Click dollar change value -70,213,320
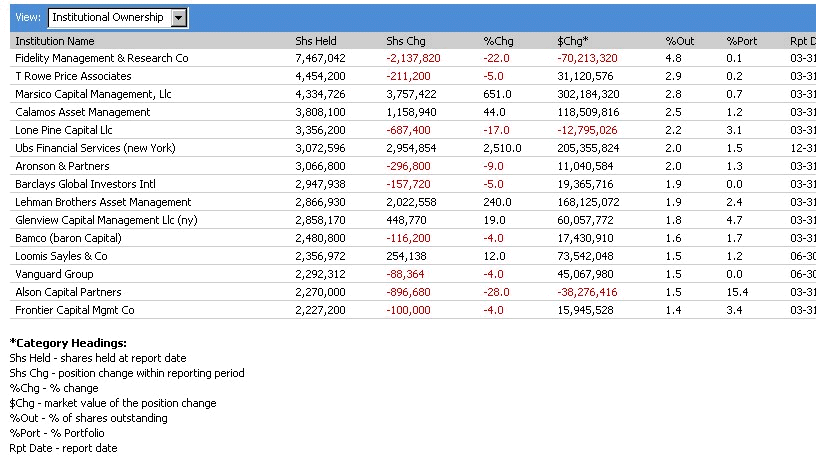This screenshot has height=458, width=816. [x=587, y=58]
